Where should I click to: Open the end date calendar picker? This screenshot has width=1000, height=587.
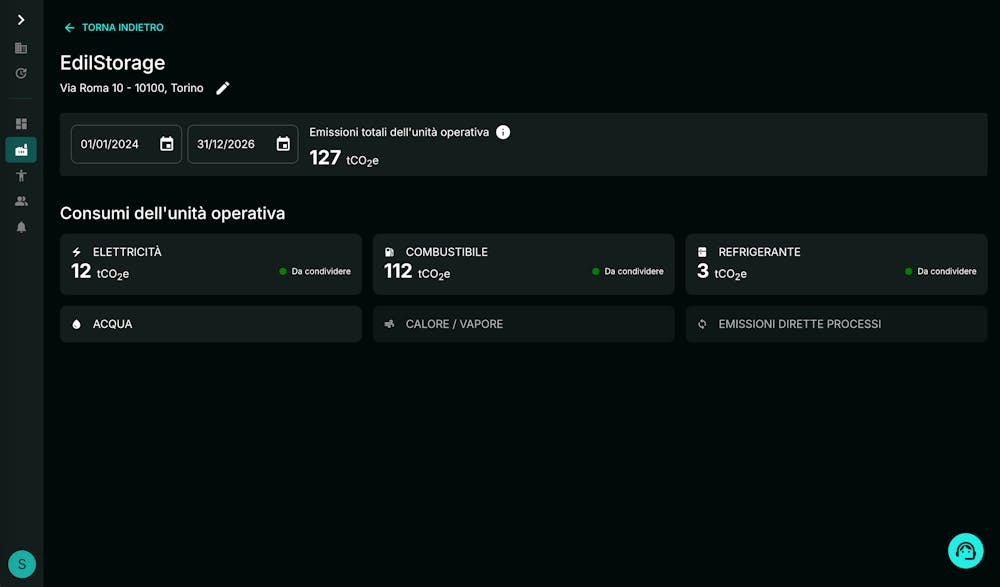pos(283,144)
